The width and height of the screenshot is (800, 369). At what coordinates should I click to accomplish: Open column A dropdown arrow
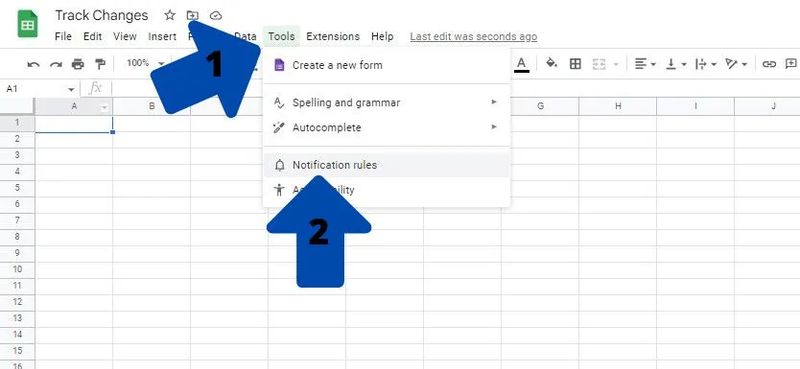[x=105, y=107]
